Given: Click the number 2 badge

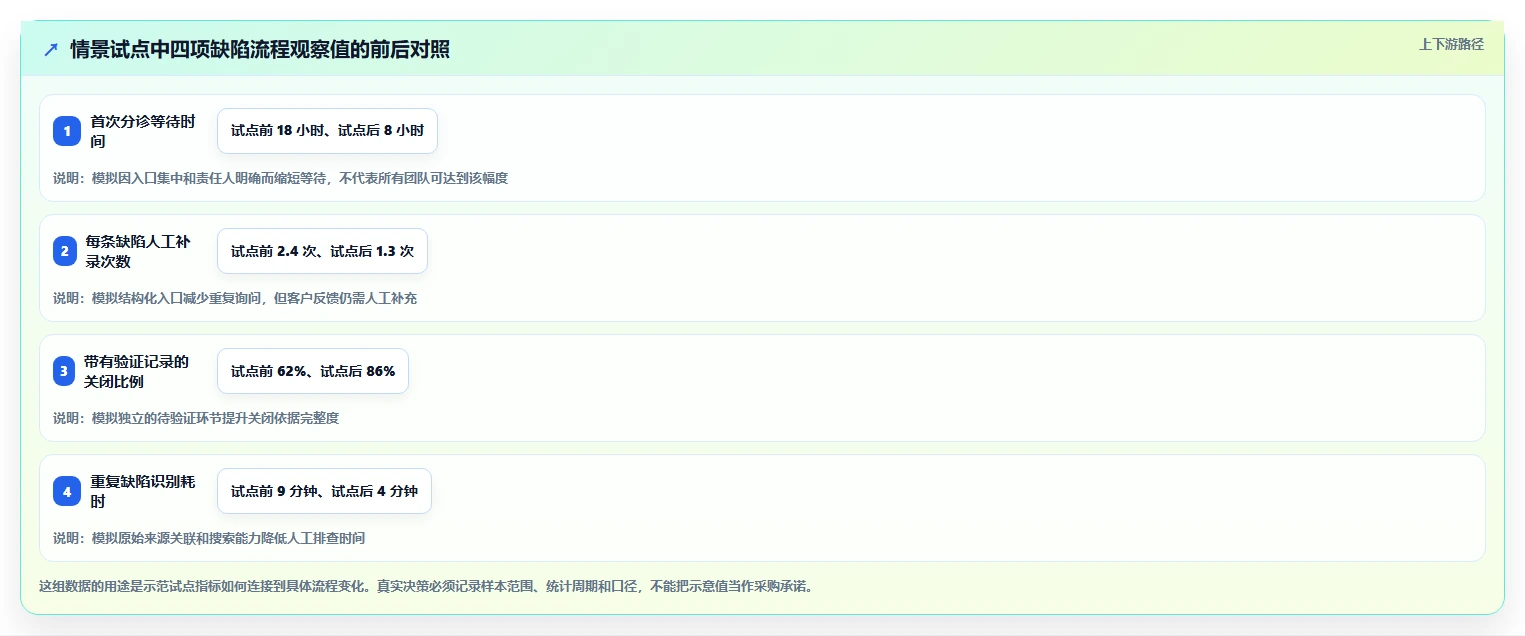Looking at the screenshot, I should coord(65,251).
